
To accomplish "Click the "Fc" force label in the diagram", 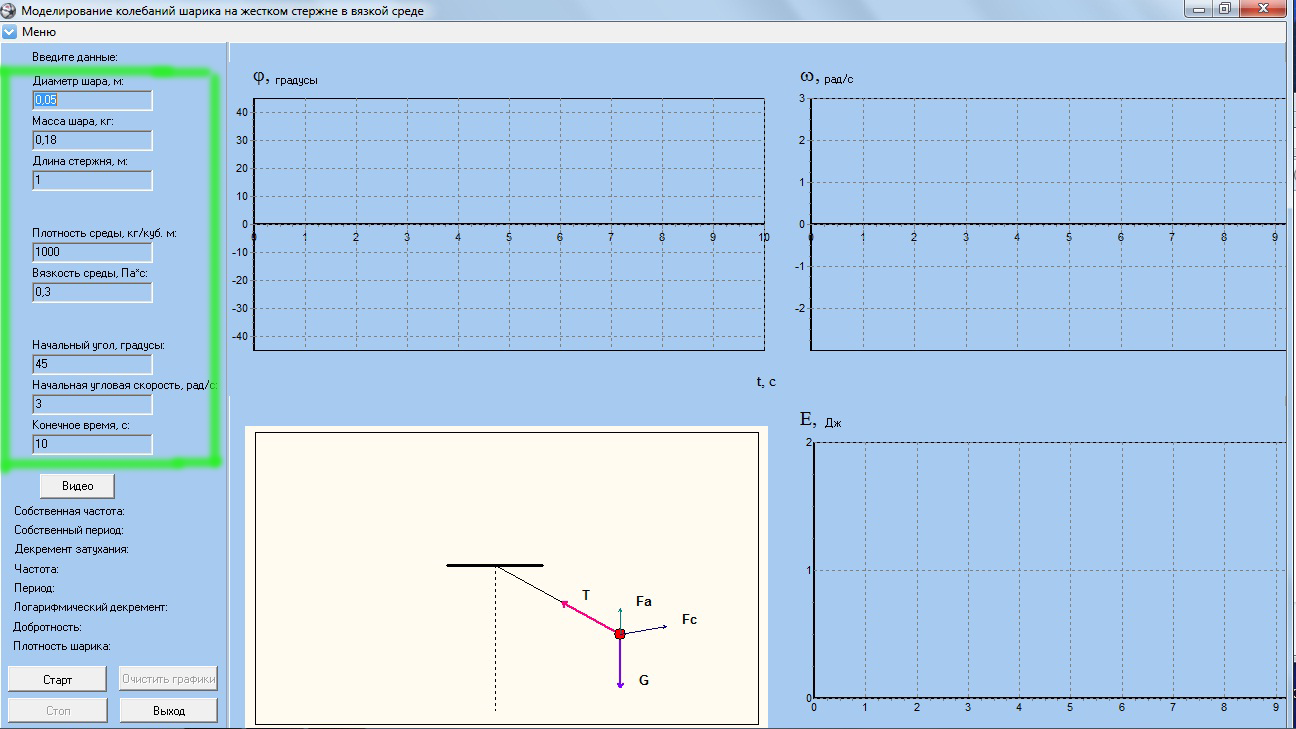I will [x=689, y=620].
